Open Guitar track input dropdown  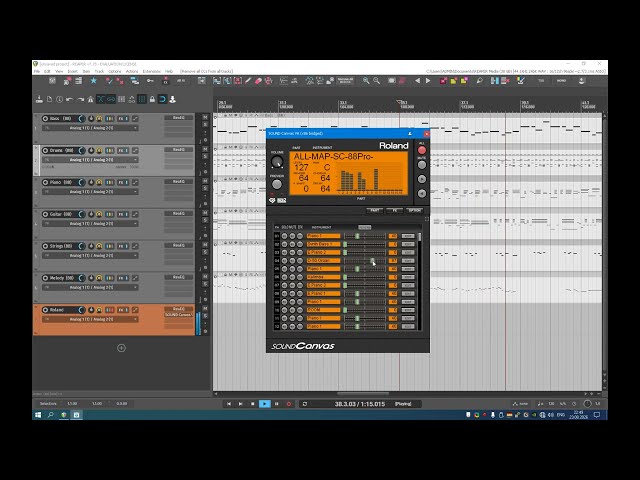tap(90, 224)
